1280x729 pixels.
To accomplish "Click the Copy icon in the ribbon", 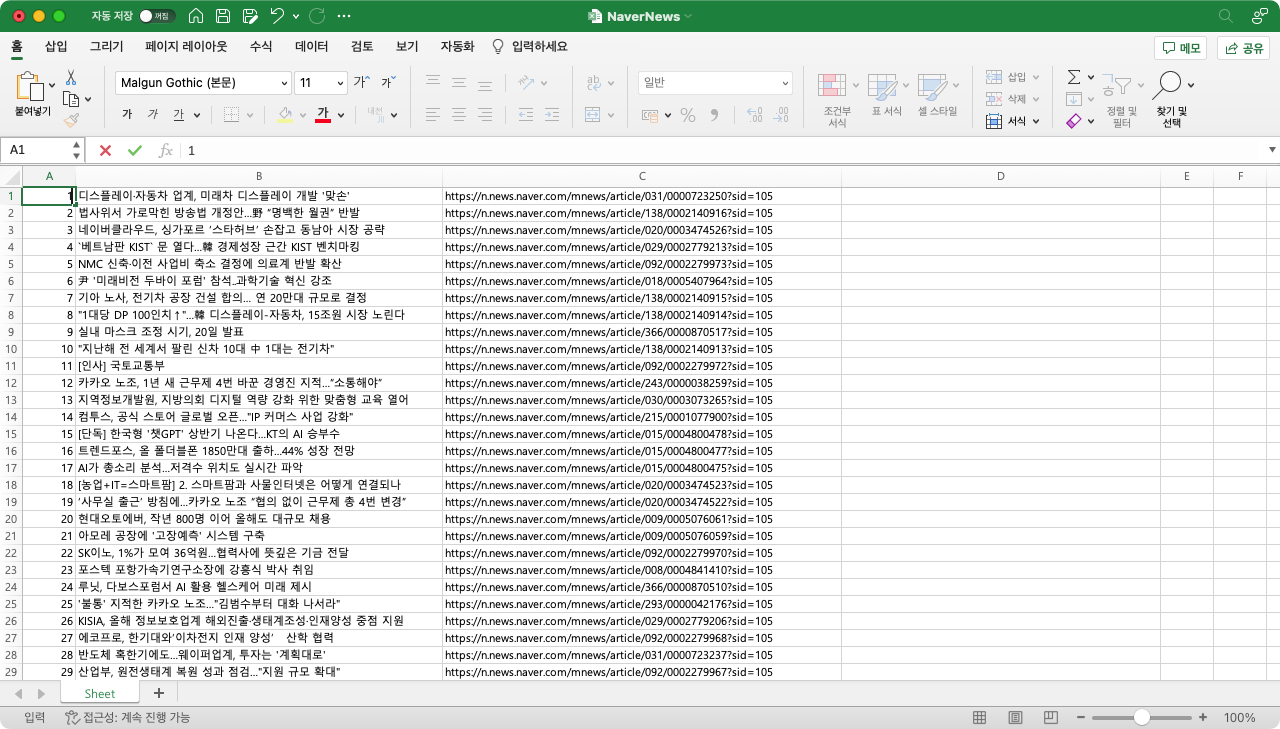I will (71, 99).
